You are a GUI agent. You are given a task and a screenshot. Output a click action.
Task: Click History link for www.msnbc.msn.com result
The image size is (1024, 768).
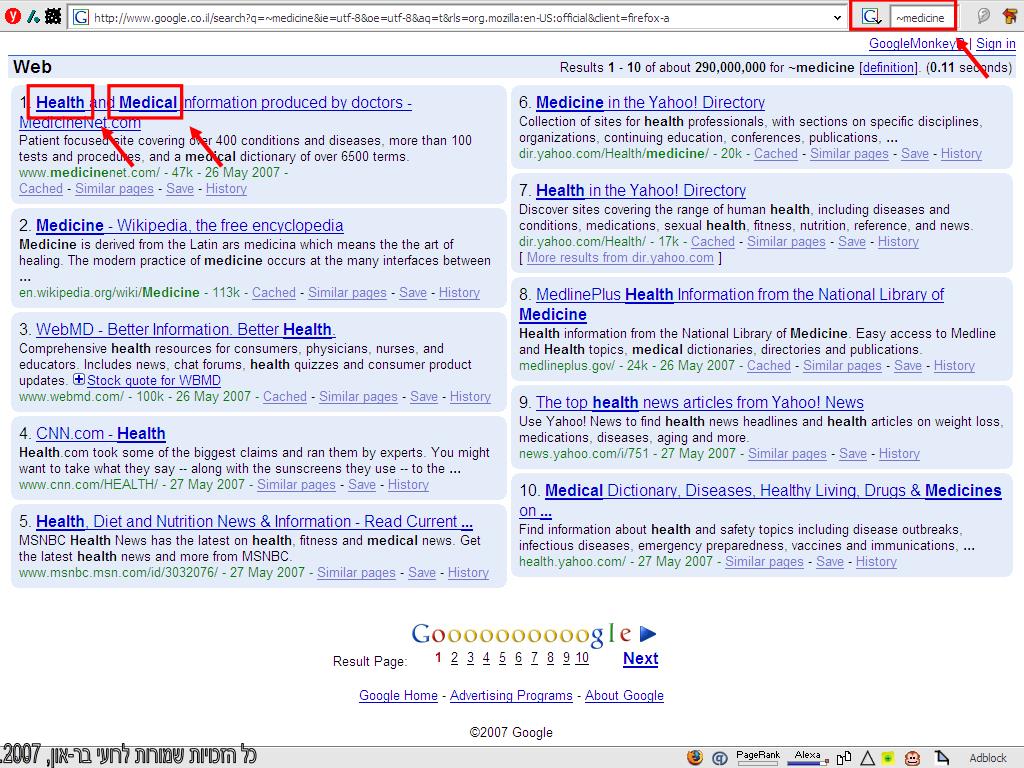coord(468,573)
